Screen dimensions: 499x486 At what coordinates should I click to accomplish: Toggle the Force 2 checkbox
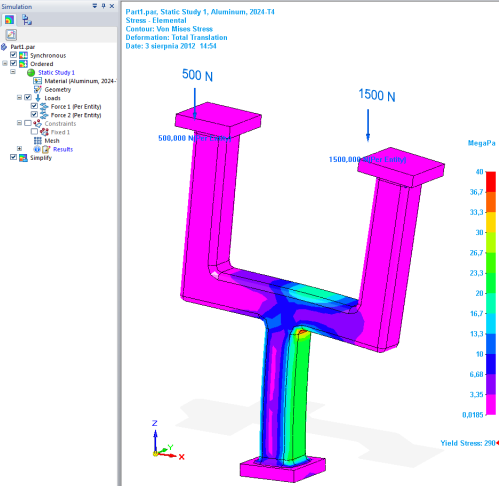(34, 114)
